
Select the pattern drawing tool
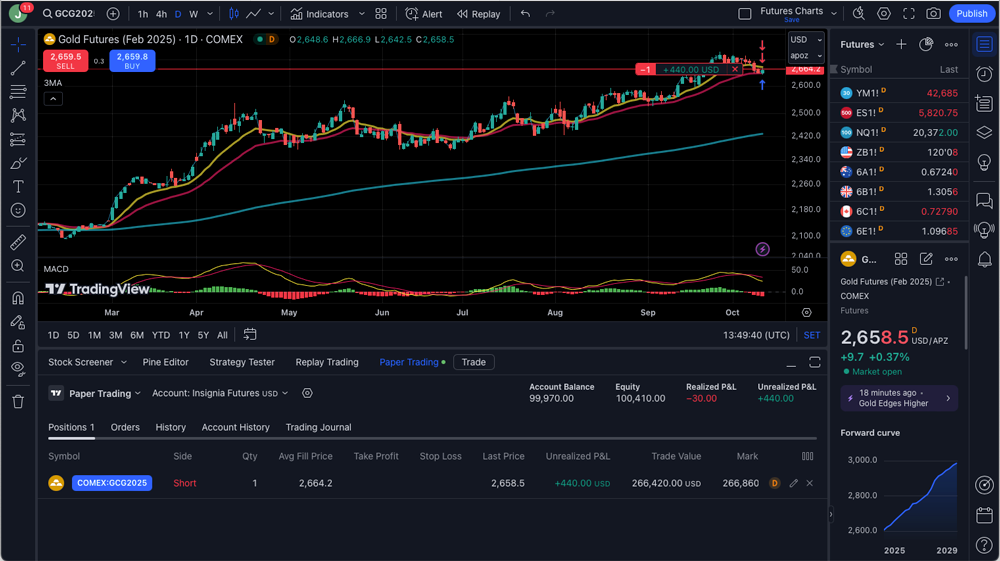click(x=18, y=115)
